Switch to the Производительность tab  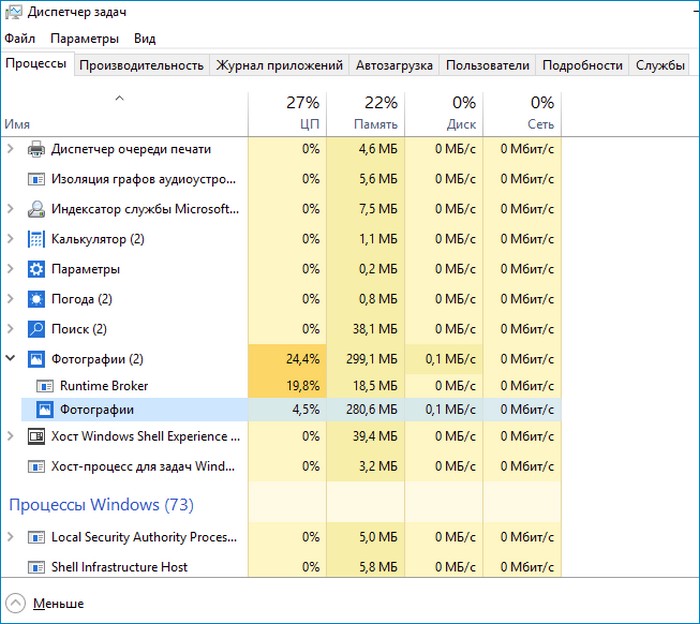[141, 65]
